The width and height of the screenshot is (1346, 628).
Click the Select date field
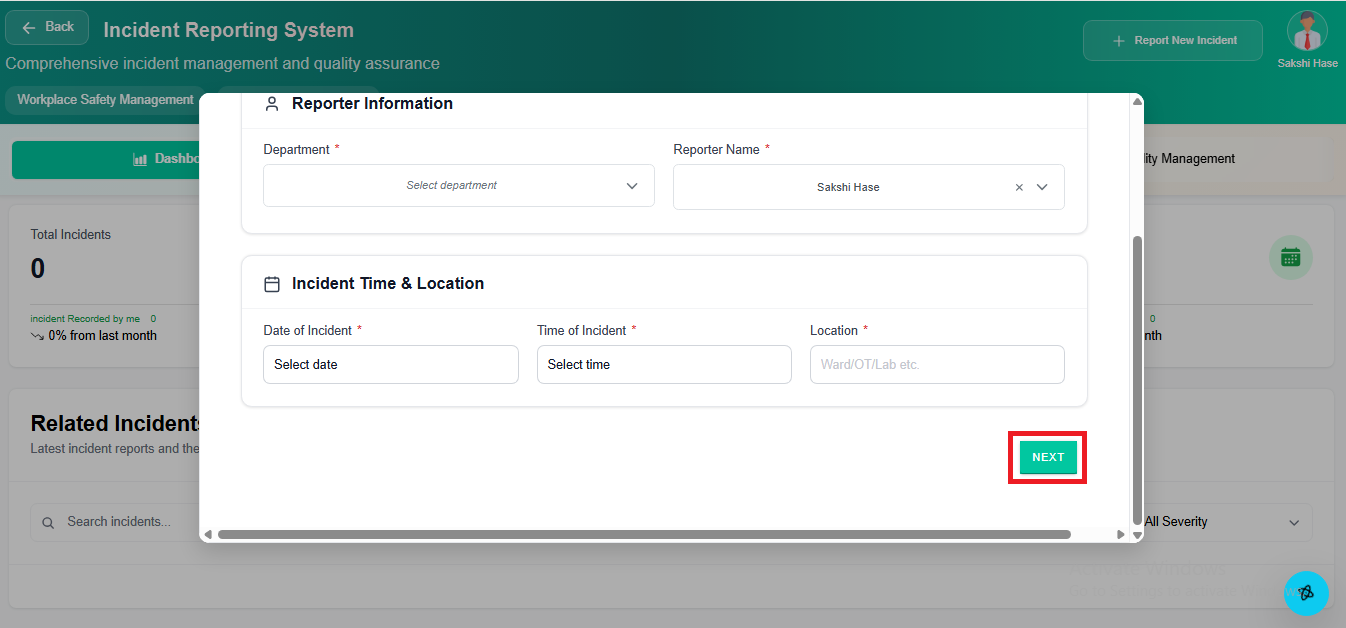coord(390,365)
